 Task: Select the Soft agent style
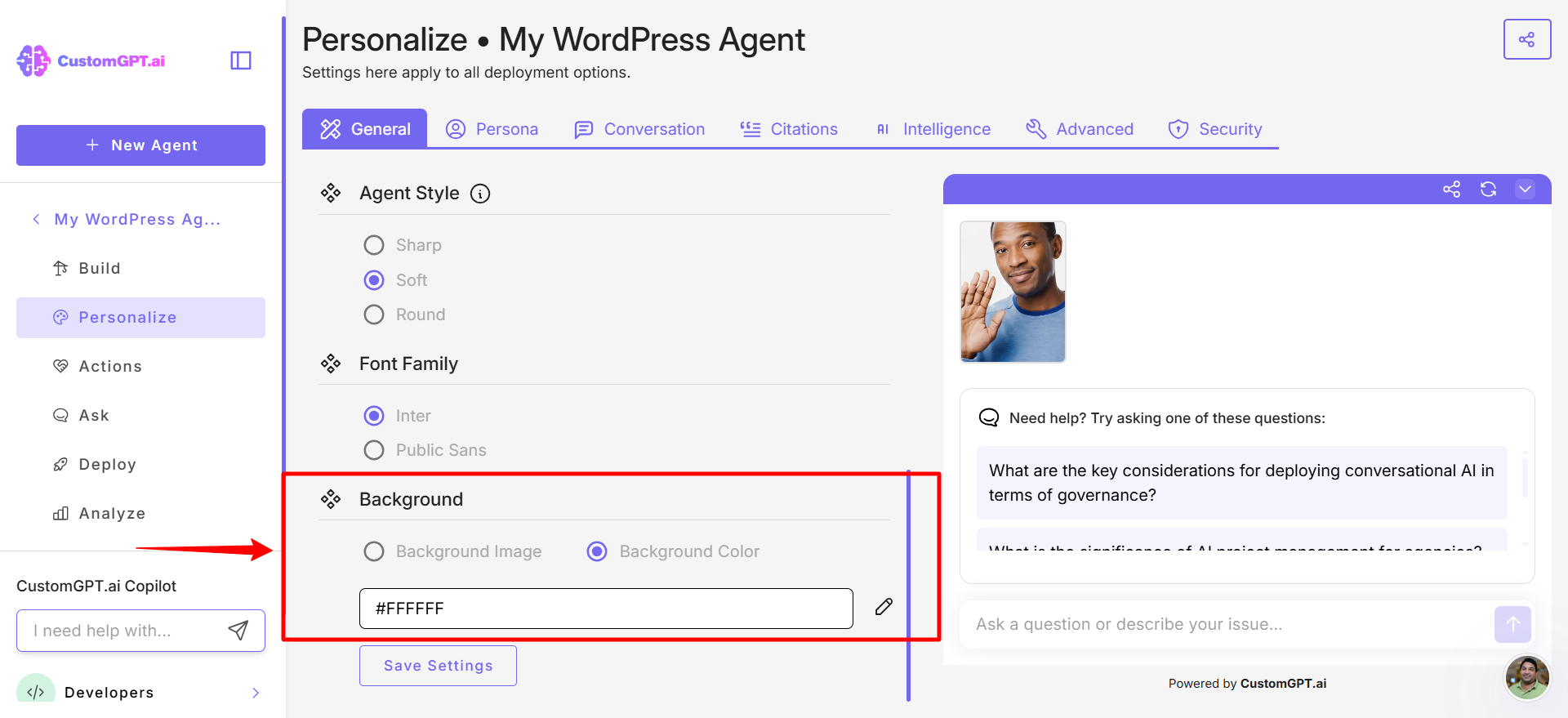374,280
